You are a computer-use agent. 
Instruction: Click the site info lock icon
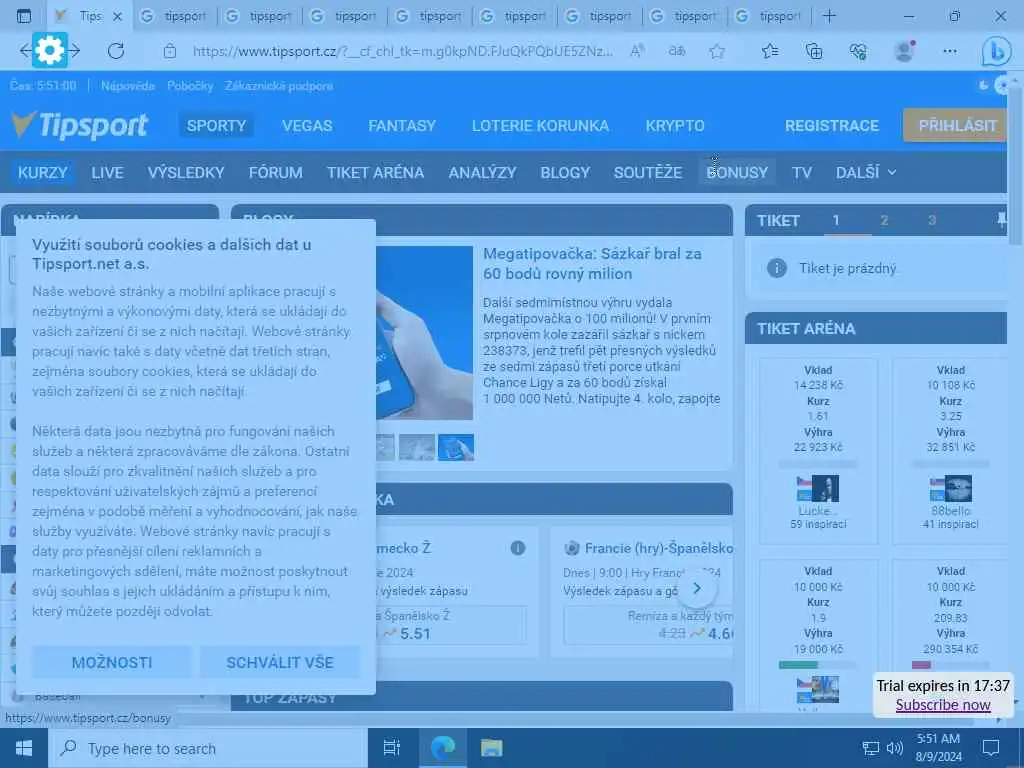point(170,51)
